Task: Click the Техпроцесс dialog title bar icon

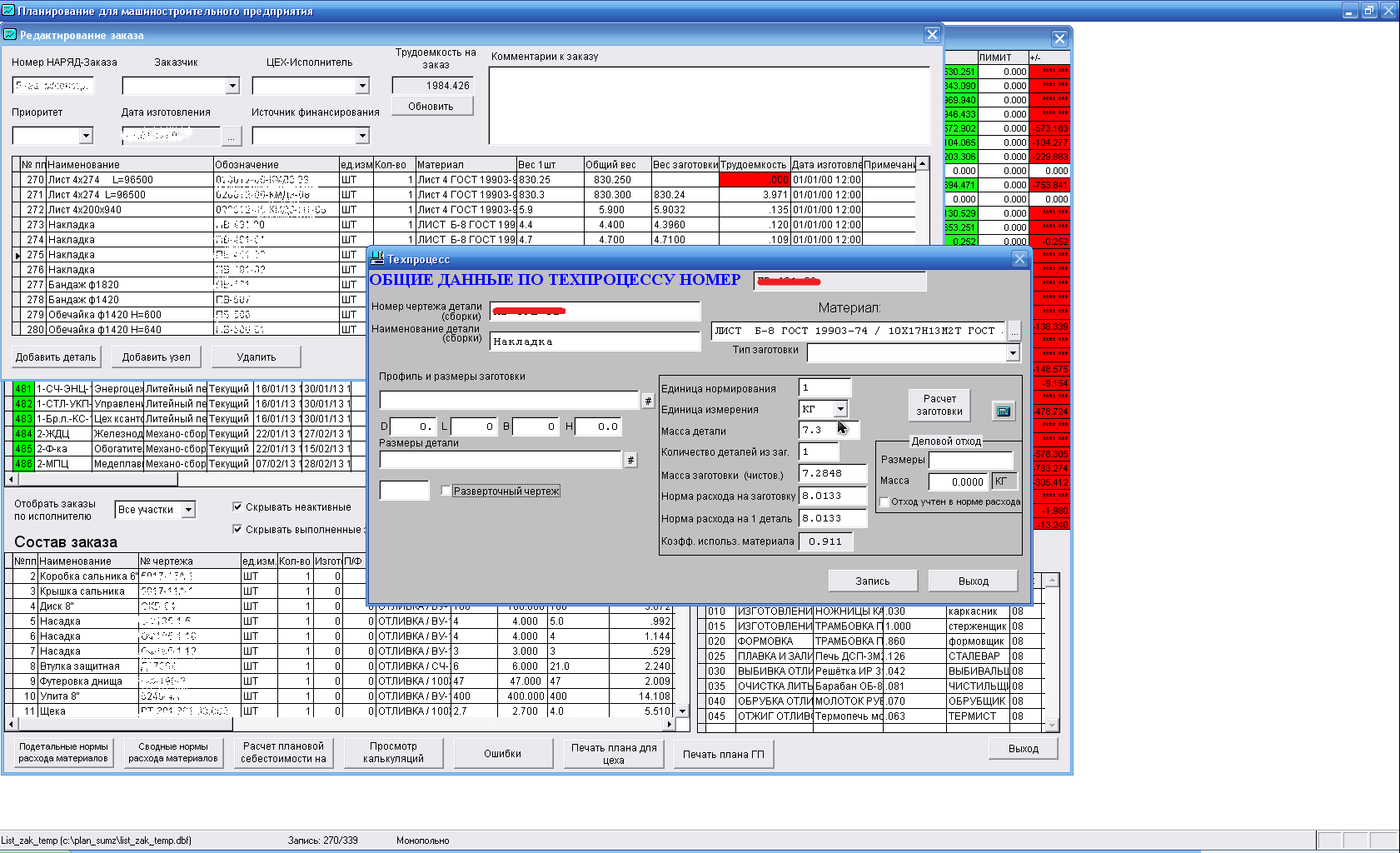Action: (377, 259)
